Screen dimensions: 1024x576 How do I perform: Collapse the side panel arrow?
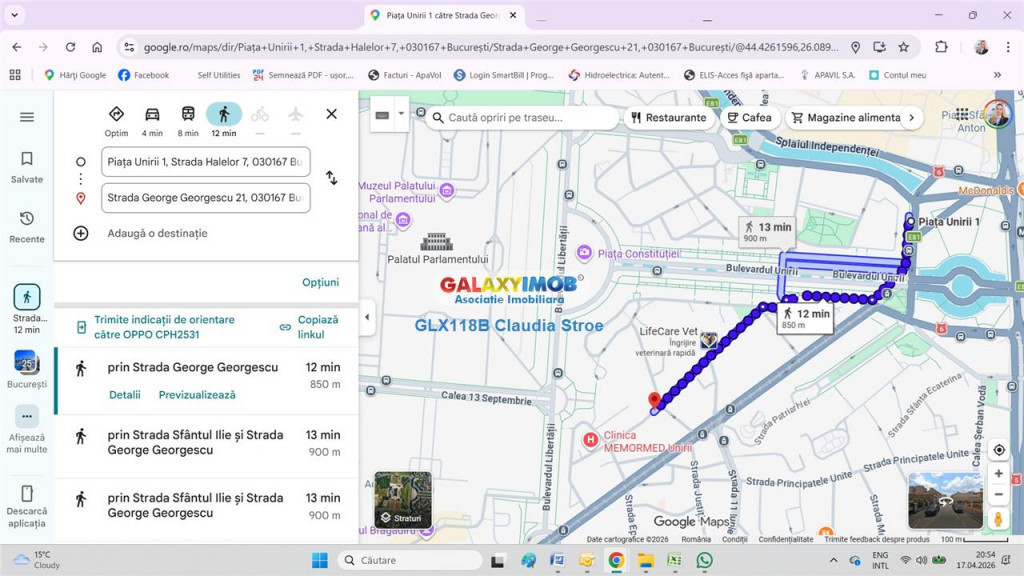[366, 317]
